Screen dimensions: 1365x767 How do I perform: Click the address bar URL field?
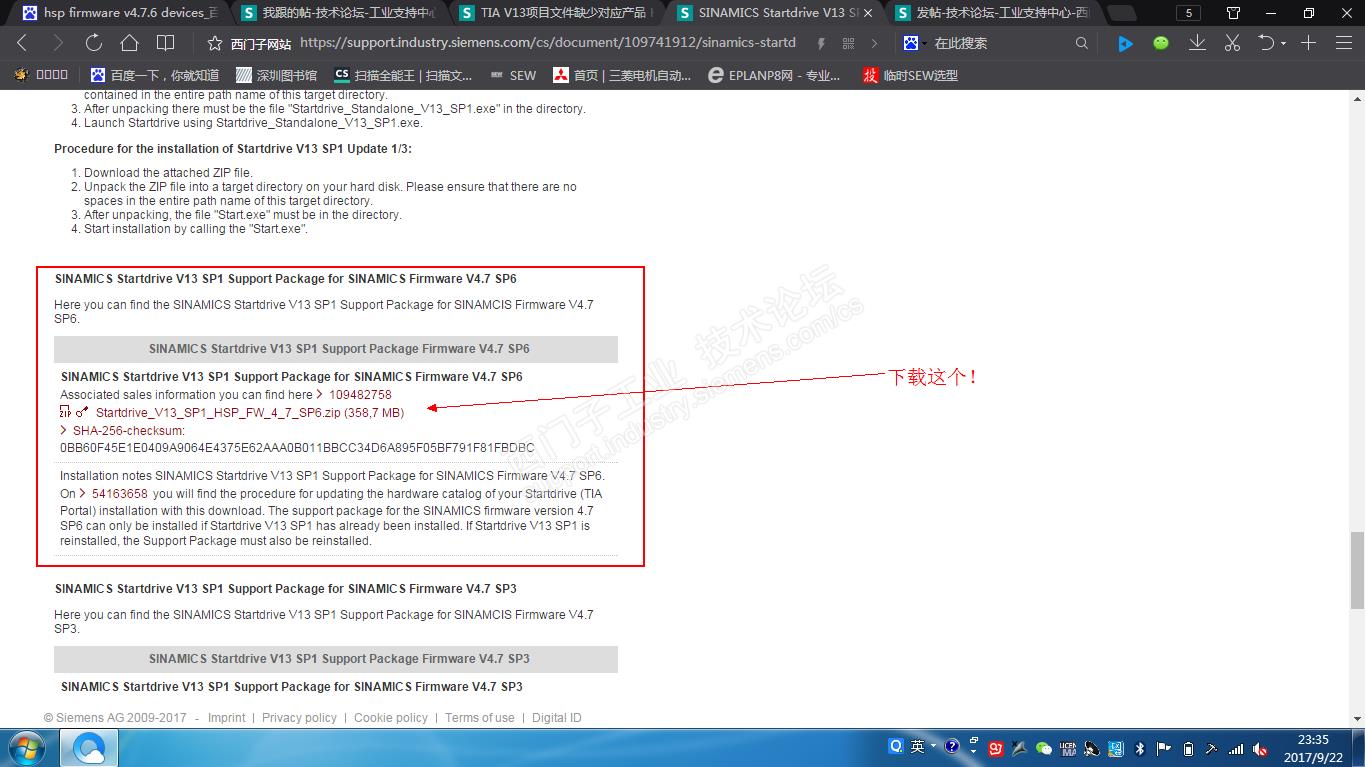point(548,43)
